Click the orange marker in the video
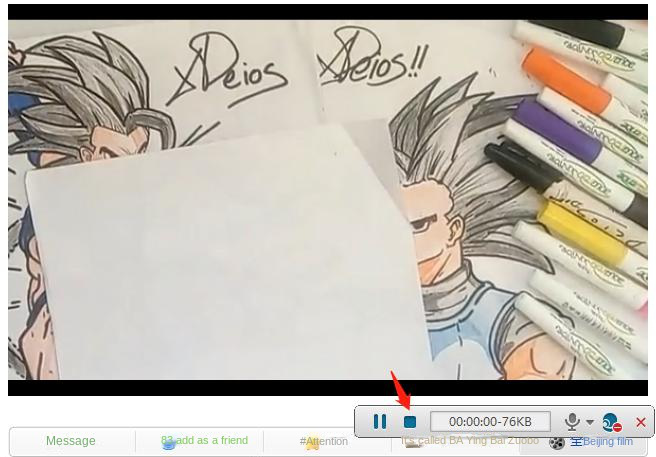656x457 pixels. (567, 81)
